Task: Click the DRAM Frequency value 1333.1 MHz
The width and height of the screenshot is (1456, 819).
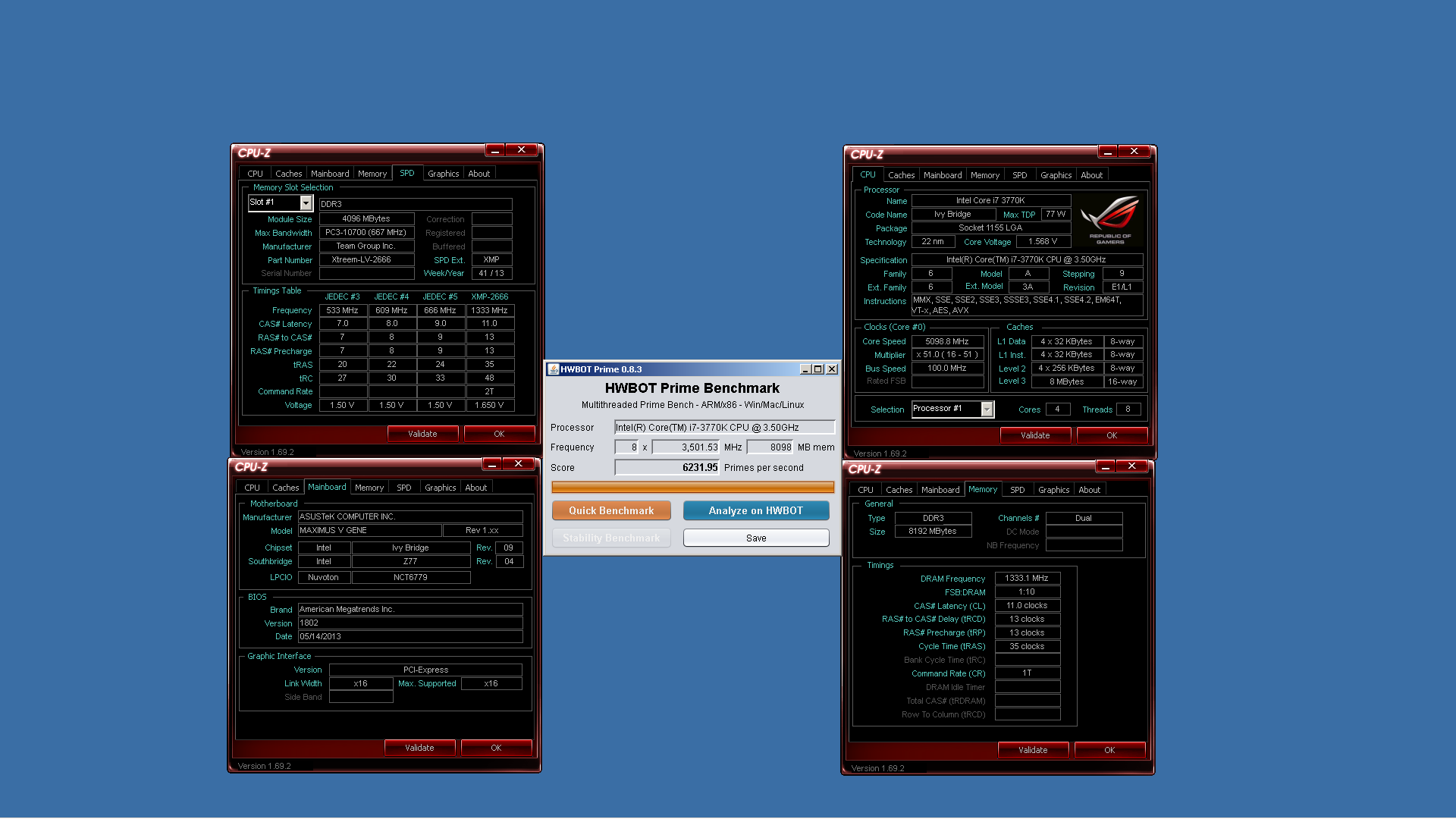Action: point(1027,579)
